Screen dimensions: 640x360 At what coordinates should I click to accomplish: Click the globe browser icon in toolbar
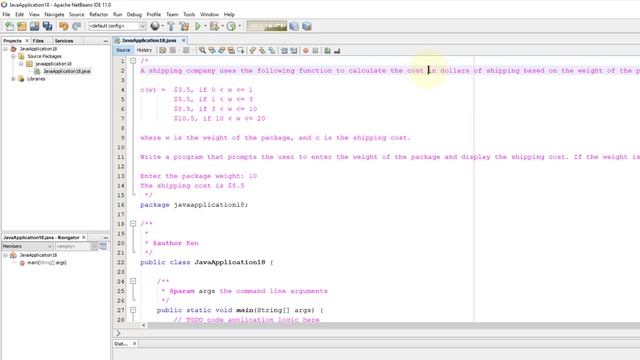click(155, 26)
